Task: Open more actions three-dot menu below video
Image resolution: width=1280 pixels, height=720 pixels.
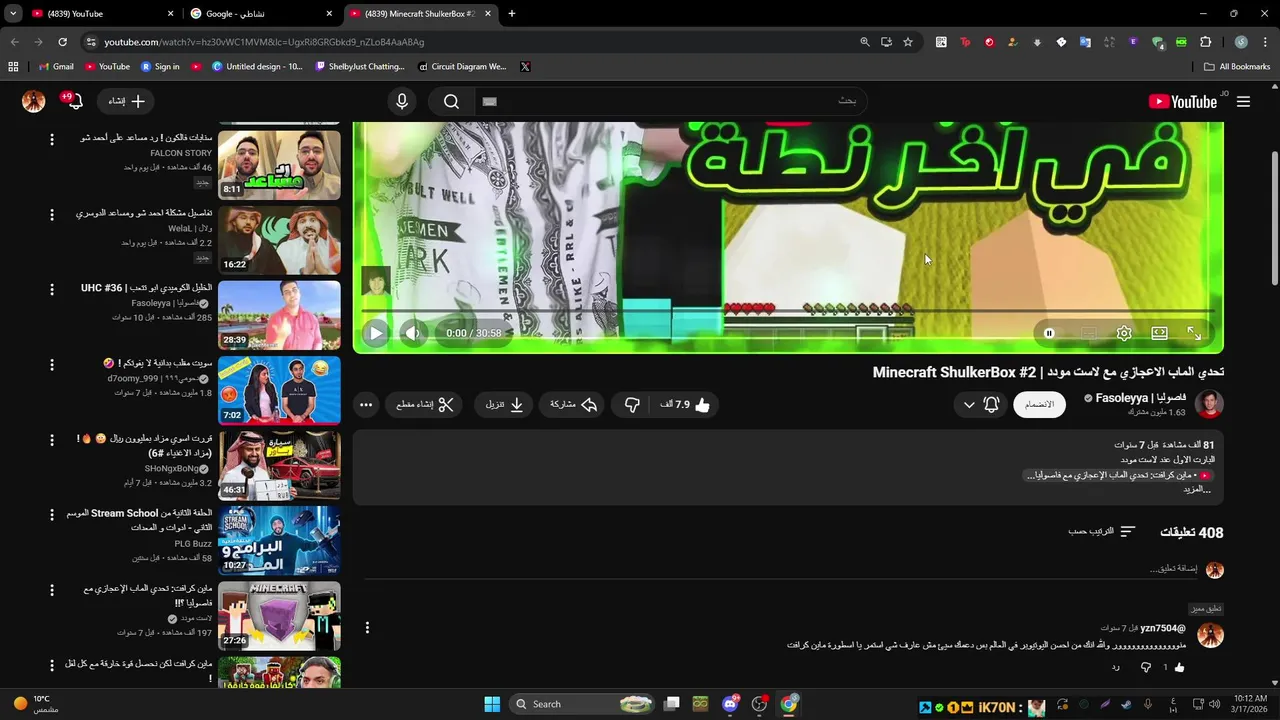Action: pos(366,405)
